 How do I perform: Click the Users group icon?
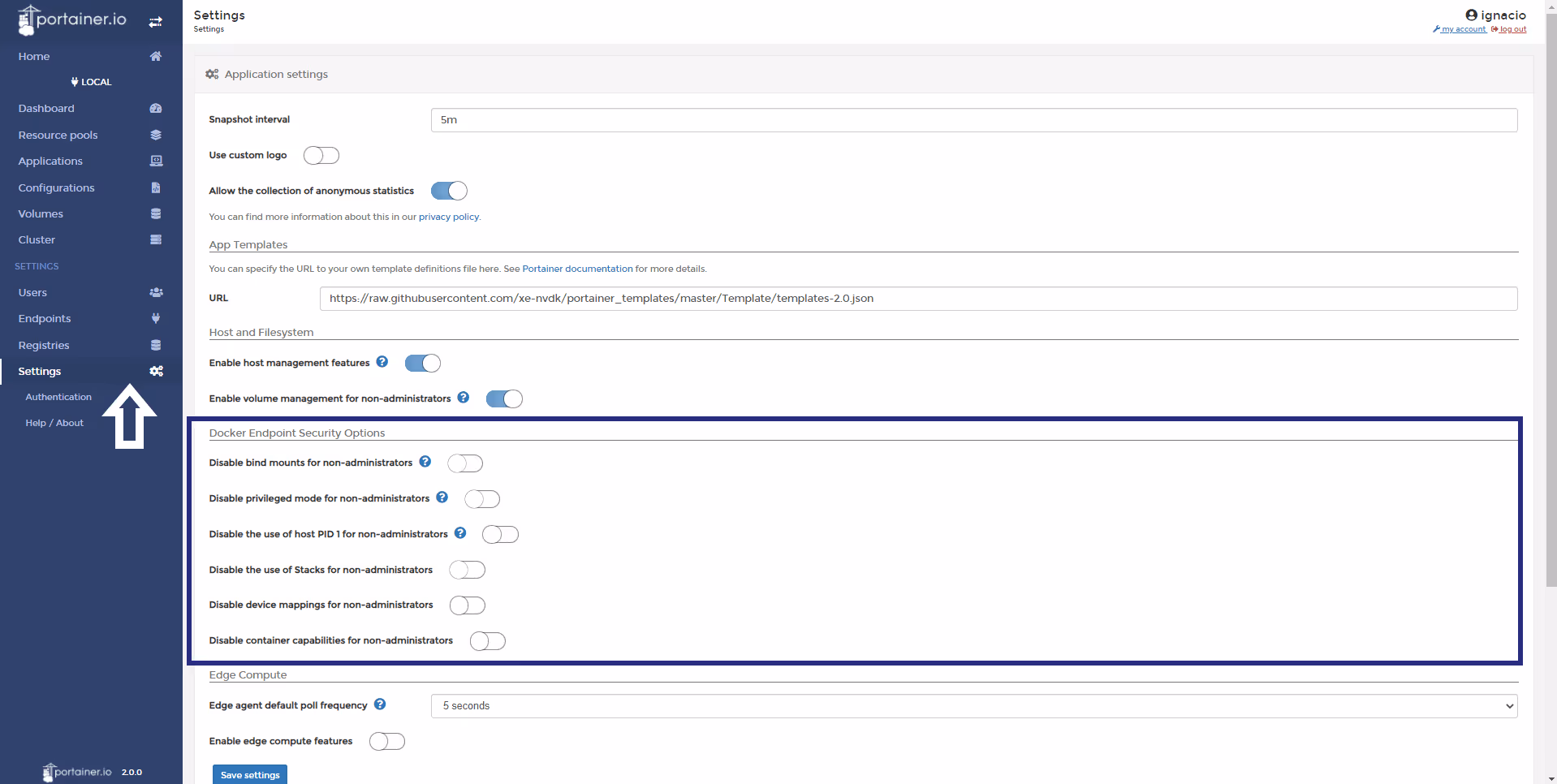pos(156,292)
